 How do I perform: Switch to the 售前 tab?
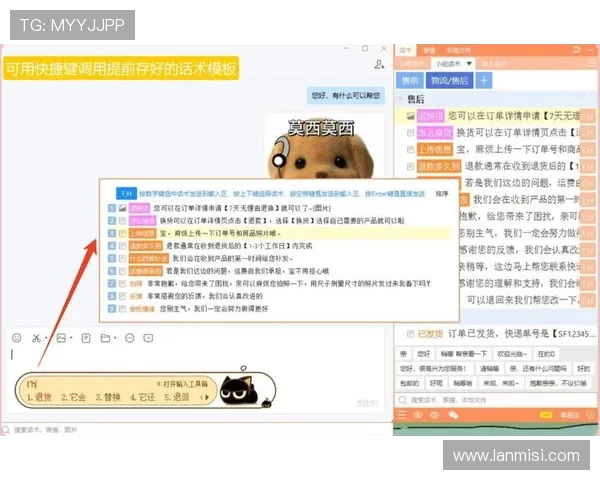pos(410,80)
